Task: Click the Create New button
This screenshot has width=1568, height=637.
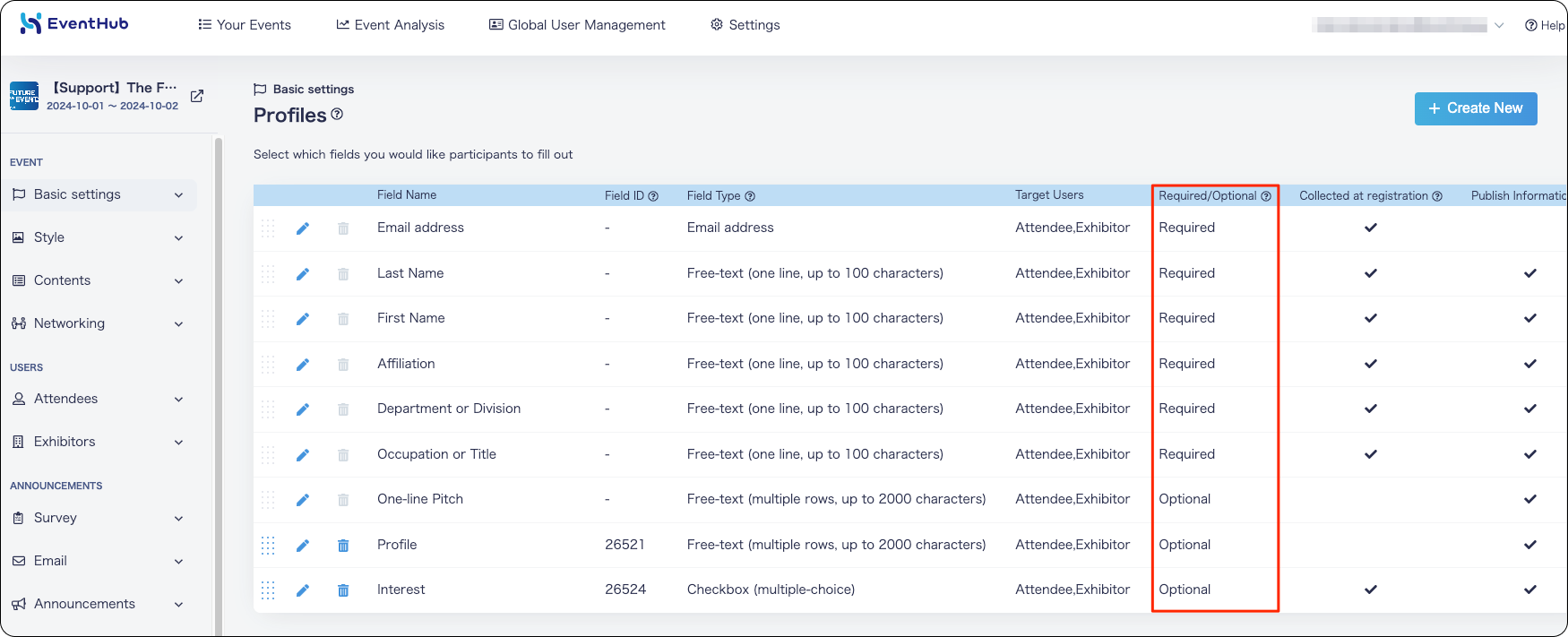Action: pyautogui.click(x=1476, y=108)
